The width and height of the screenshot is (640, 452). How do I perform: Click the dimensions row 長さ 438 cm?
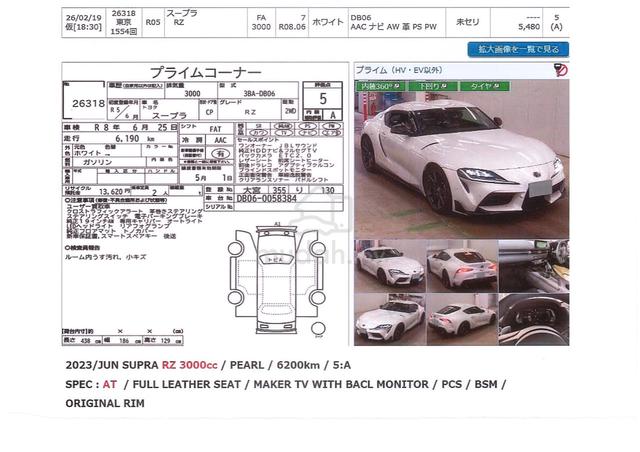(82, 340)
